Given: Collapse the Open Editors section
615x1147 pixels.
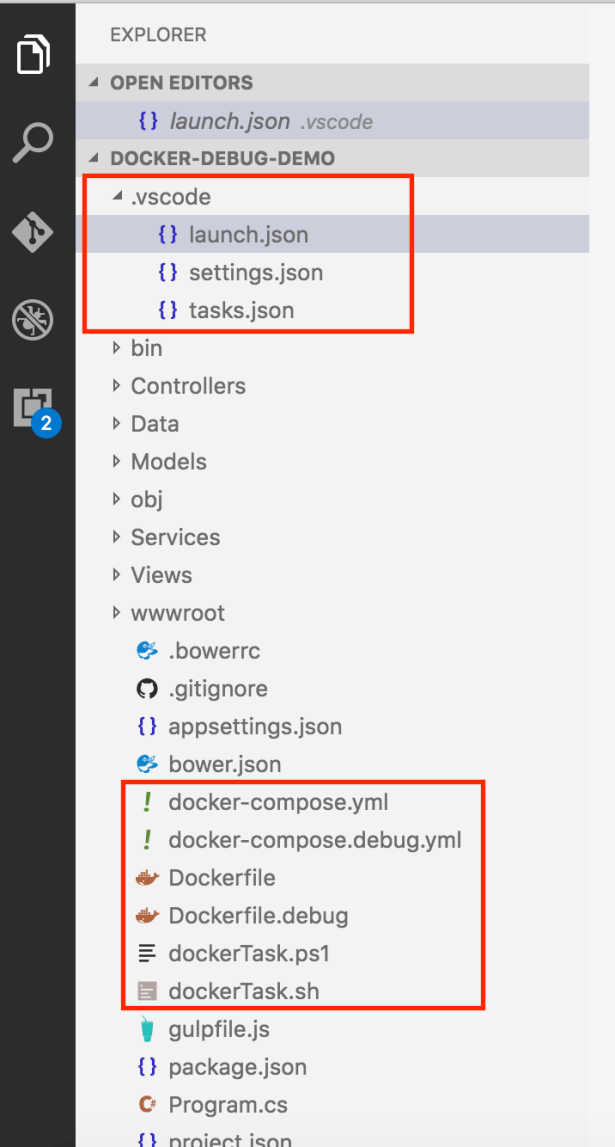Looking at the screenshot, I should pyautogui.click(x=96, y=83).
